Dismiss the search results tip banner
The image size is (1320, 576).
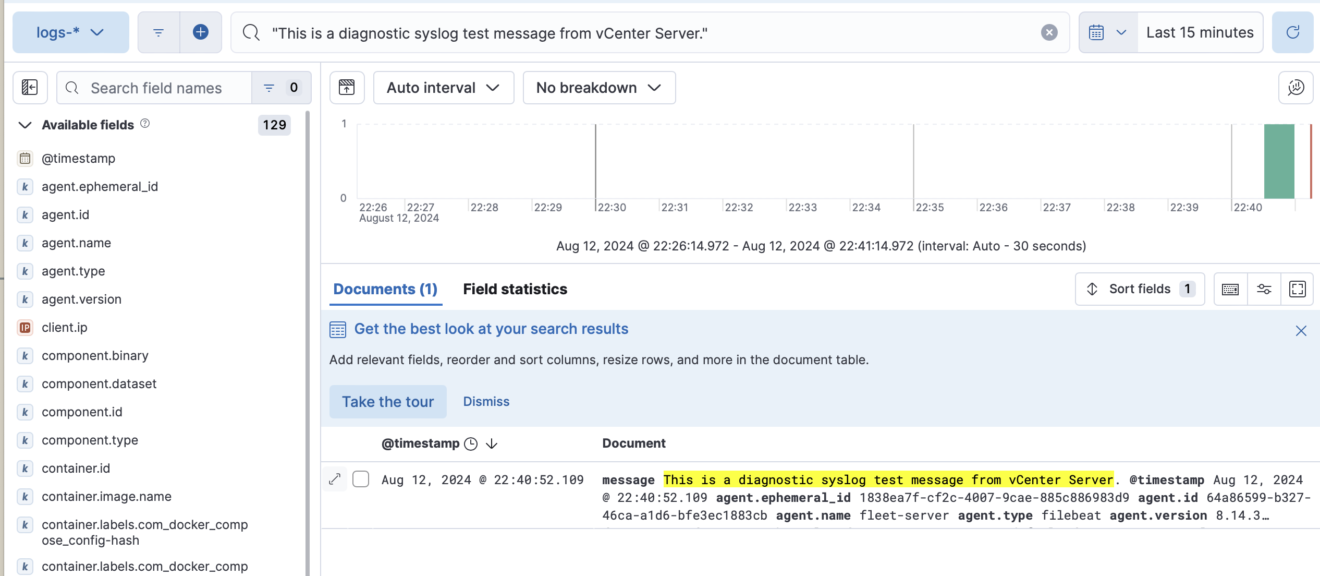[x=1301, y=330]
